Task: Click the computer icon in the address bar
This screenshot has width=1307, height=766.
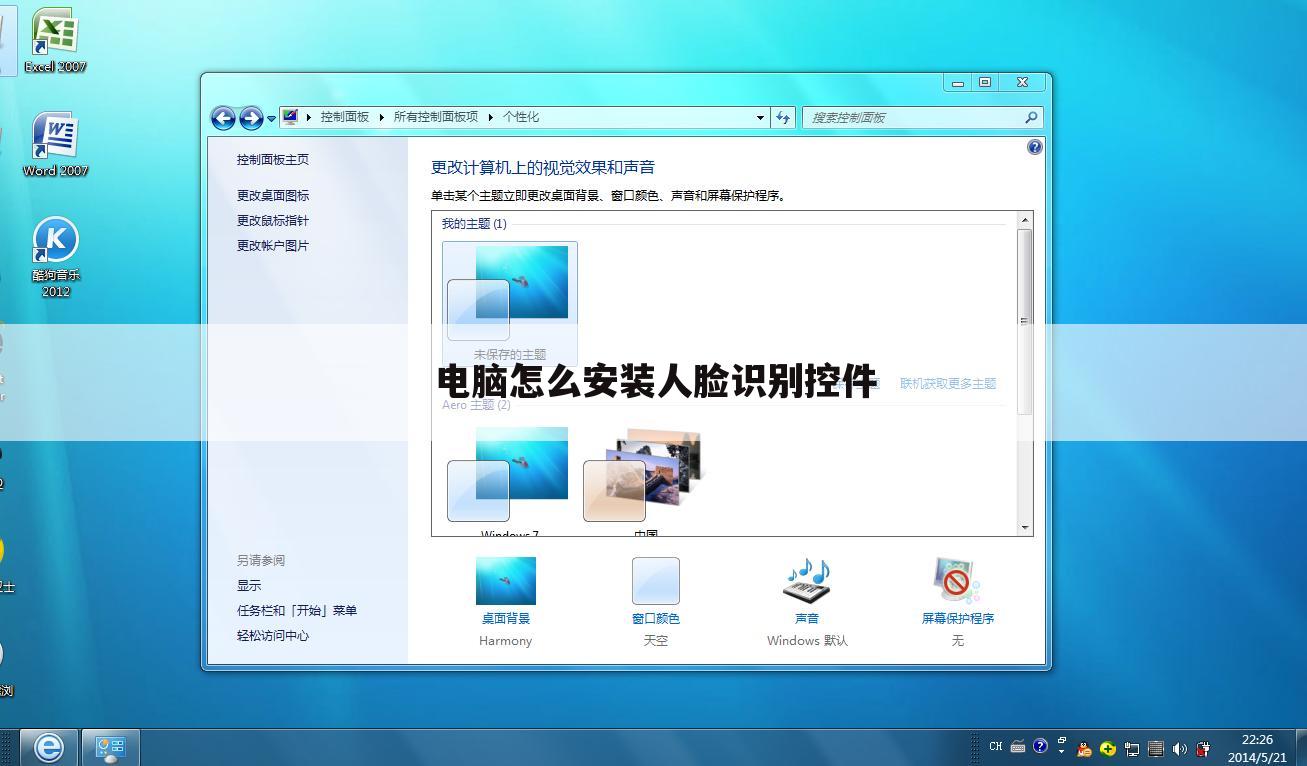Action: pos(290,117)
